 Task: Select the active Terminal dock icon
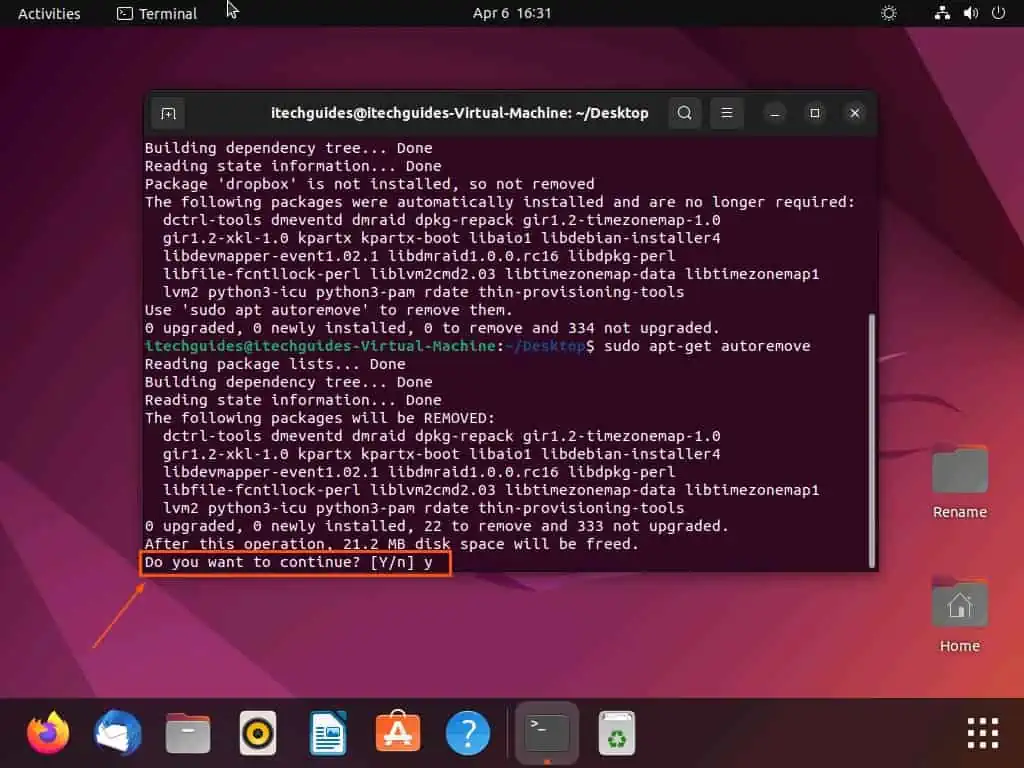[x=545, y=733]
